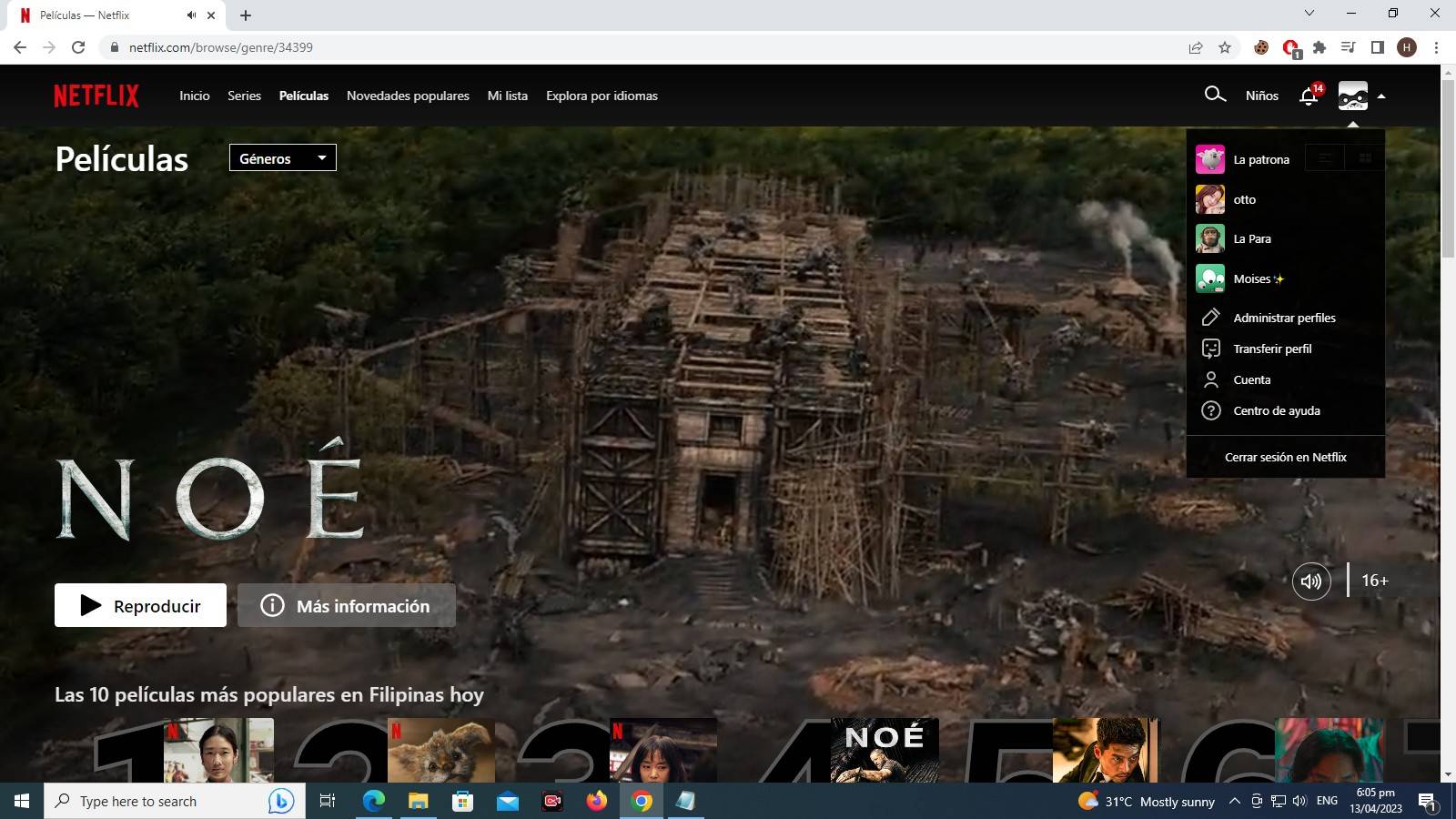The height and width of the screenshot is (819, 1456).
Task: Click the NOÉ top 10 thumbnail
Action: tap(884, 750)
